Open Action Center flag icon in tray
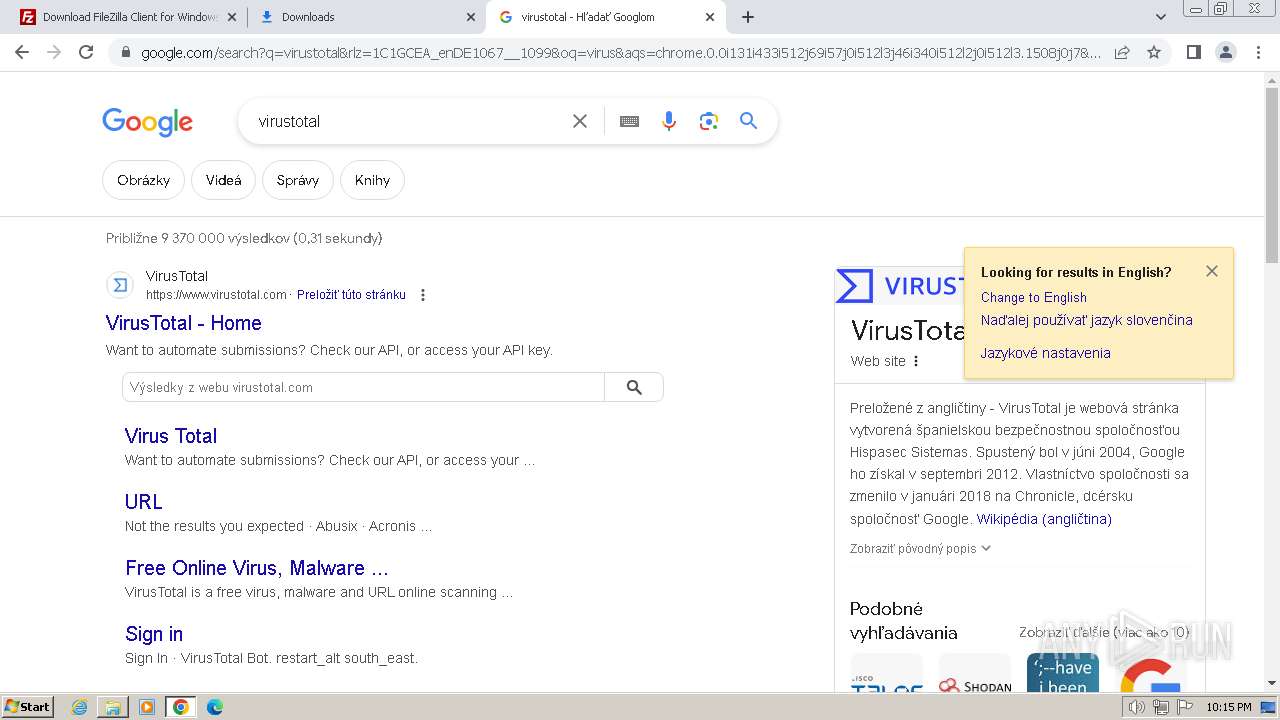1280x720 pixels. click(1184, 707)
